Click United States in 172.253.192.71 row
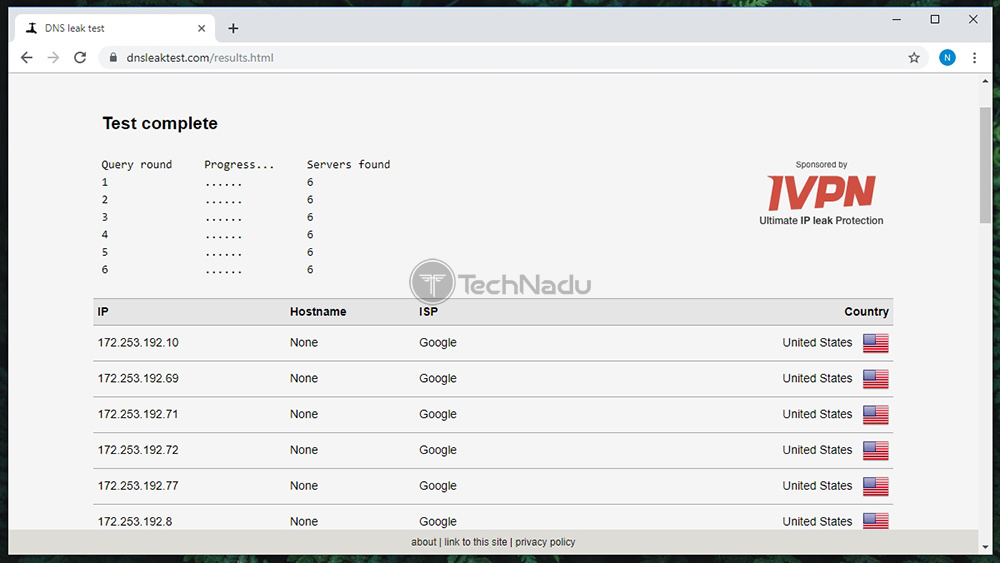 point(817,414)
